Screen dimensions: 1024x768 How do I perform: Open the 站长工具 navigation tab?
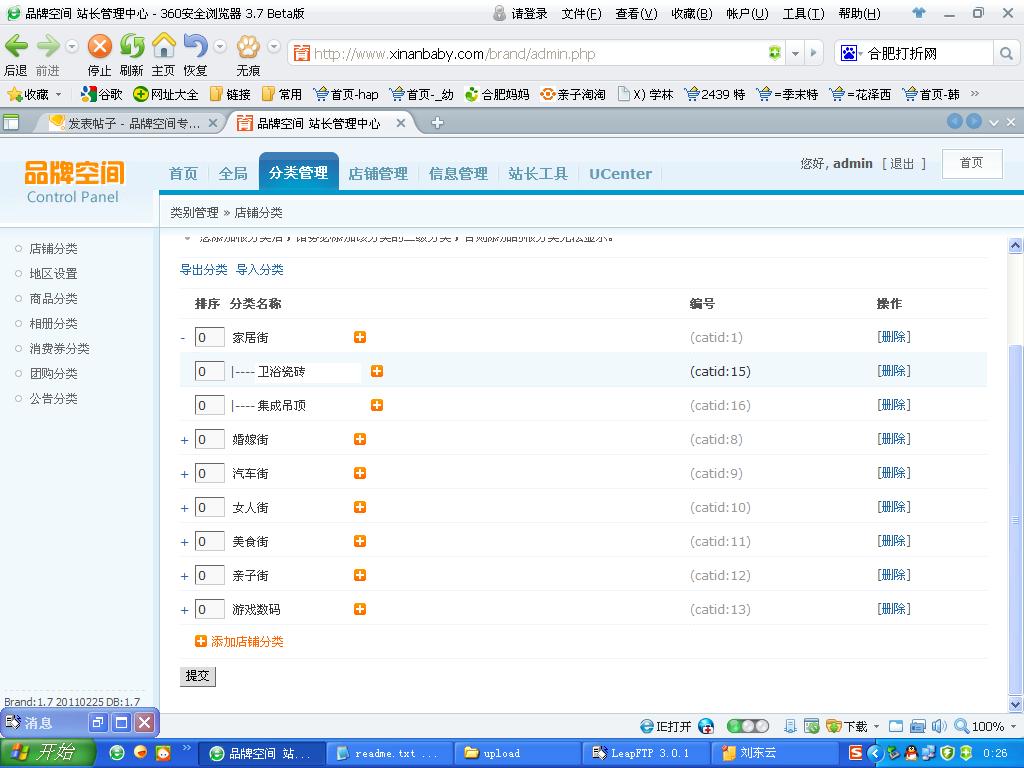tap(537, 173)
